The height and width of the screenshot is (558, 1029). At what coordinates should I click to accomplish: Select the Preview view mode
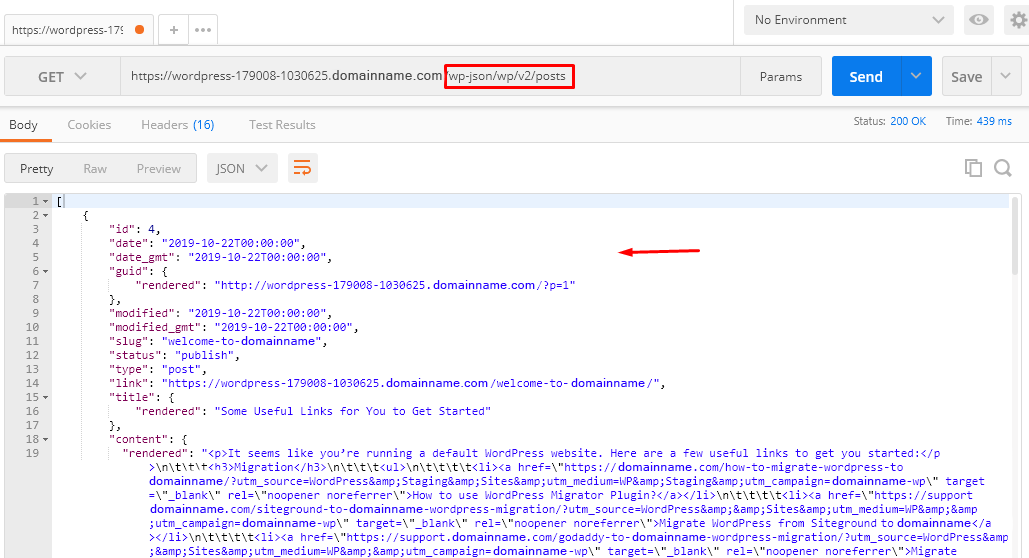point(159,169)
